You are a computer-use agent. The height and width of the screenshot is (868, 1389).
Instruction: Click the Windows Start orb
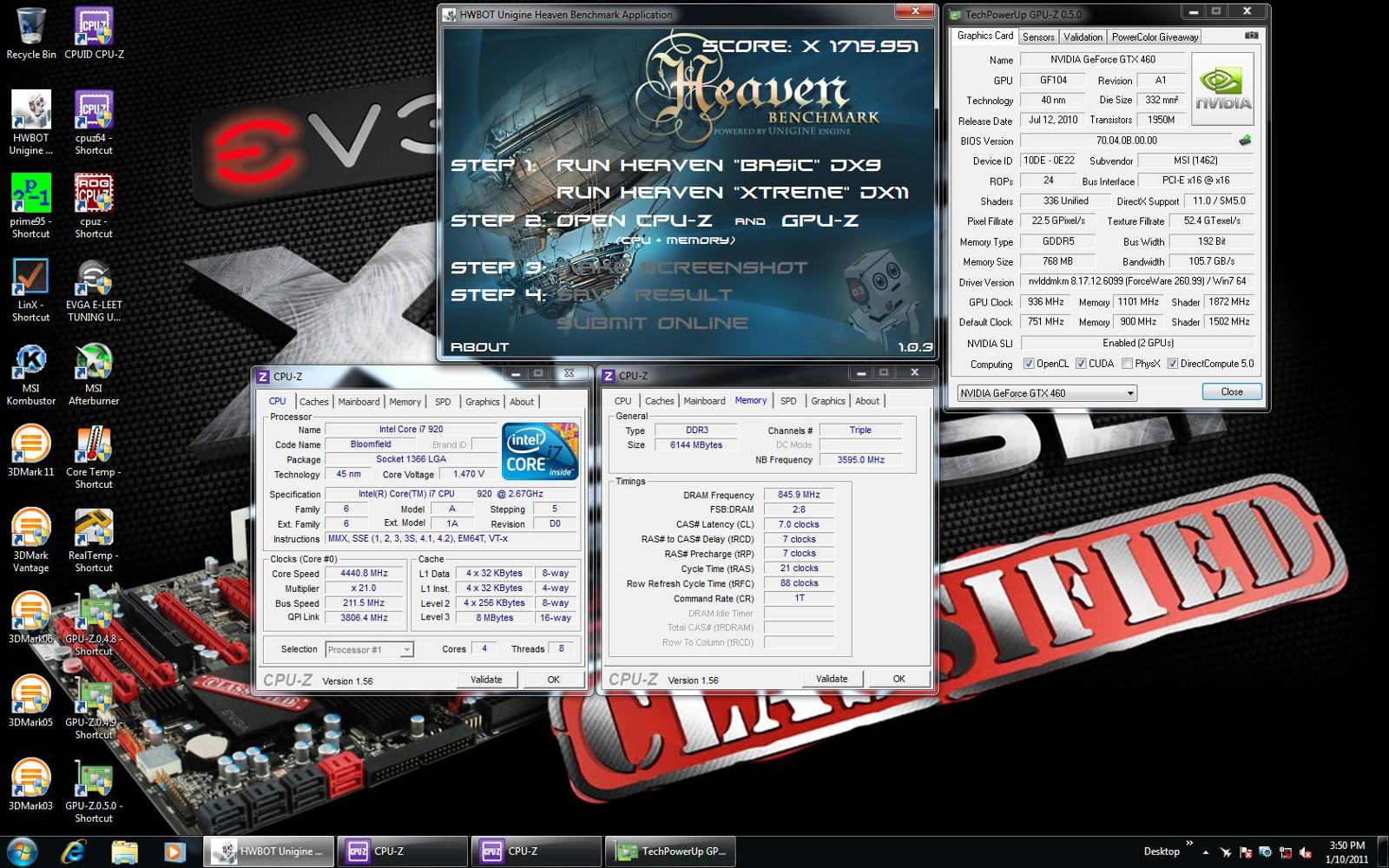22,852
